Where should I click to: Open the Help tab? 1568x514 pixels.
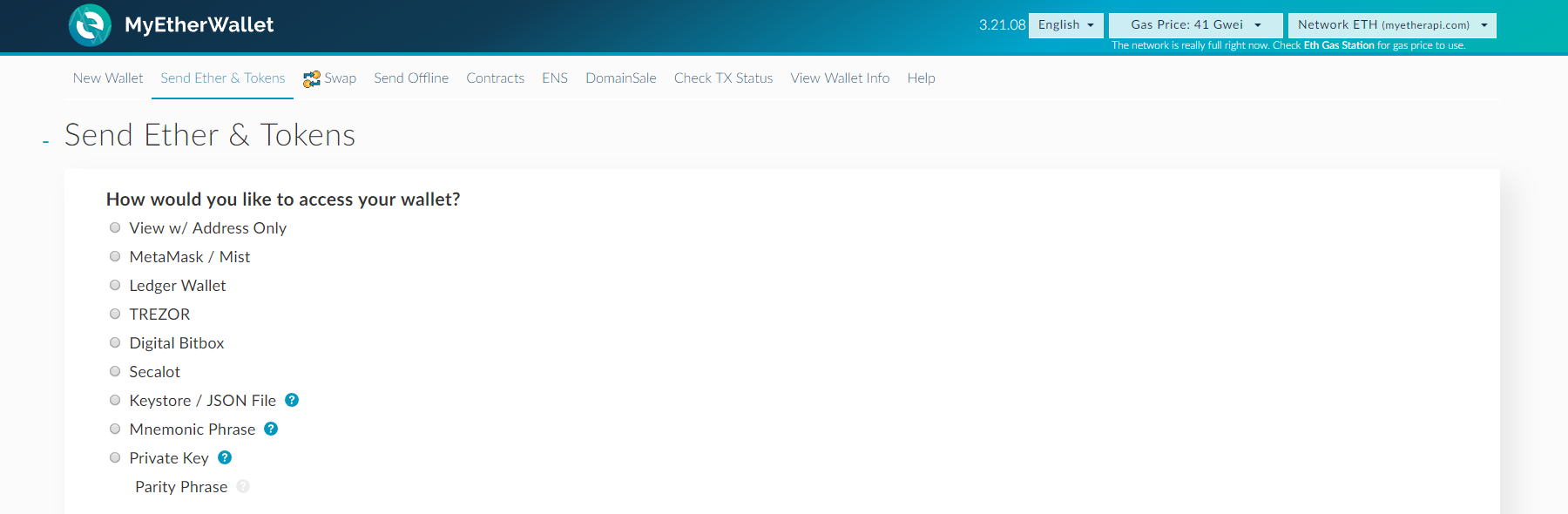click(921, 78)
